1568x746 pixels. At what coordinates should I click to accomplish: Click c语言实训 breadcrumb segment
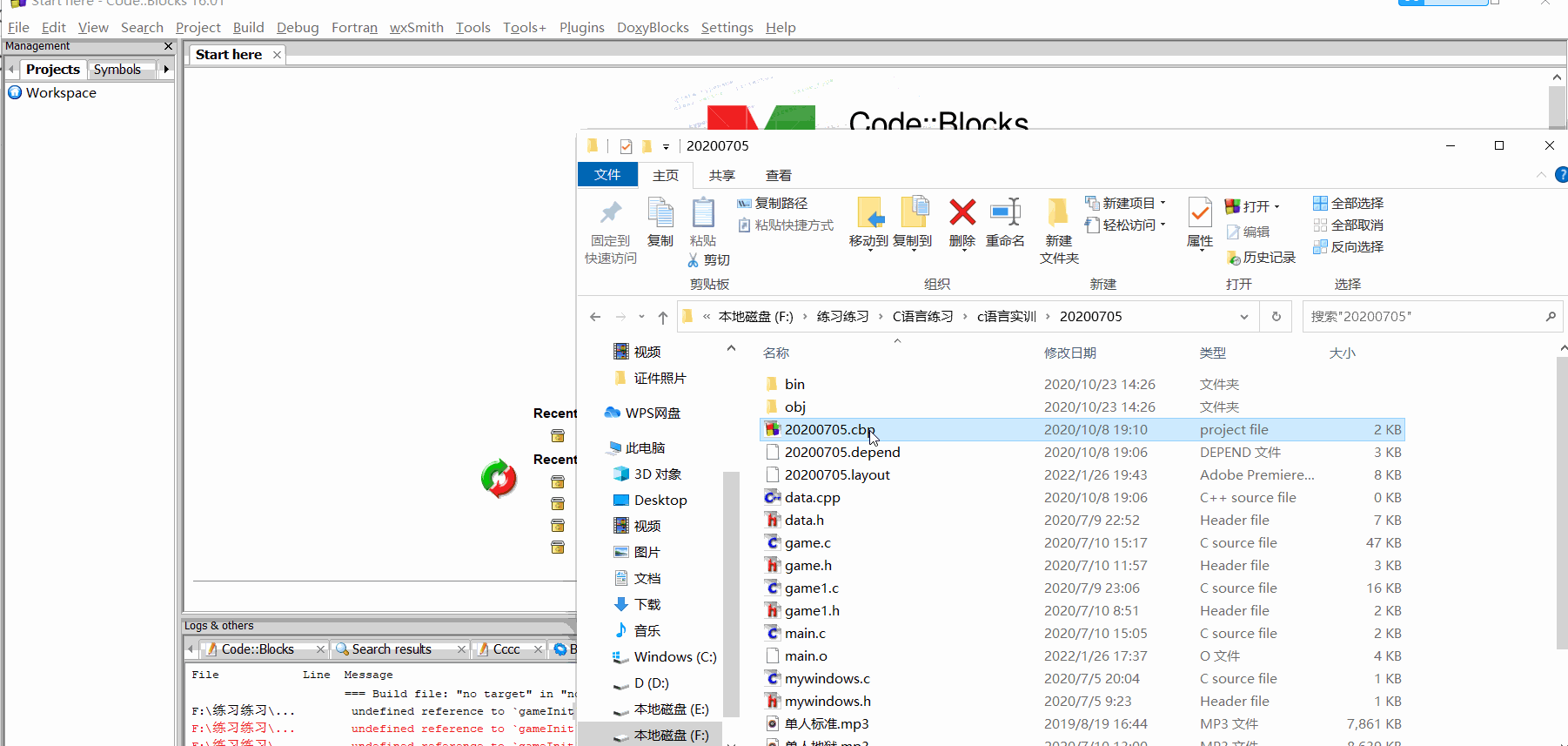(x=1006, y=317)
